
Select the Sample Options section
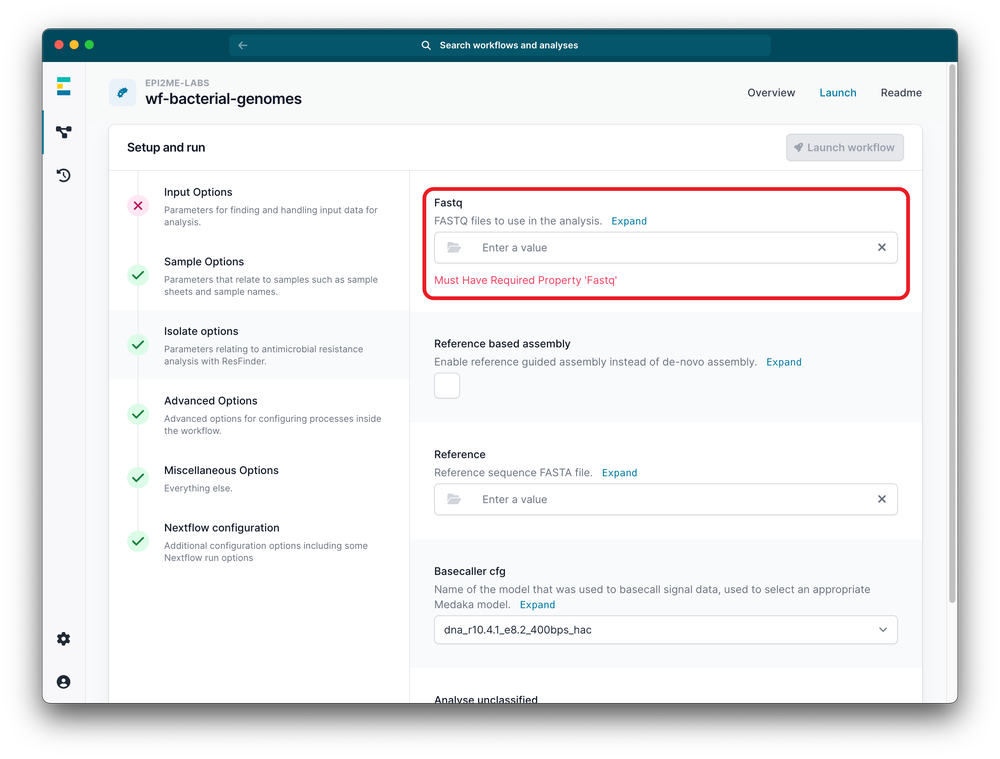[x=259, y=276]
